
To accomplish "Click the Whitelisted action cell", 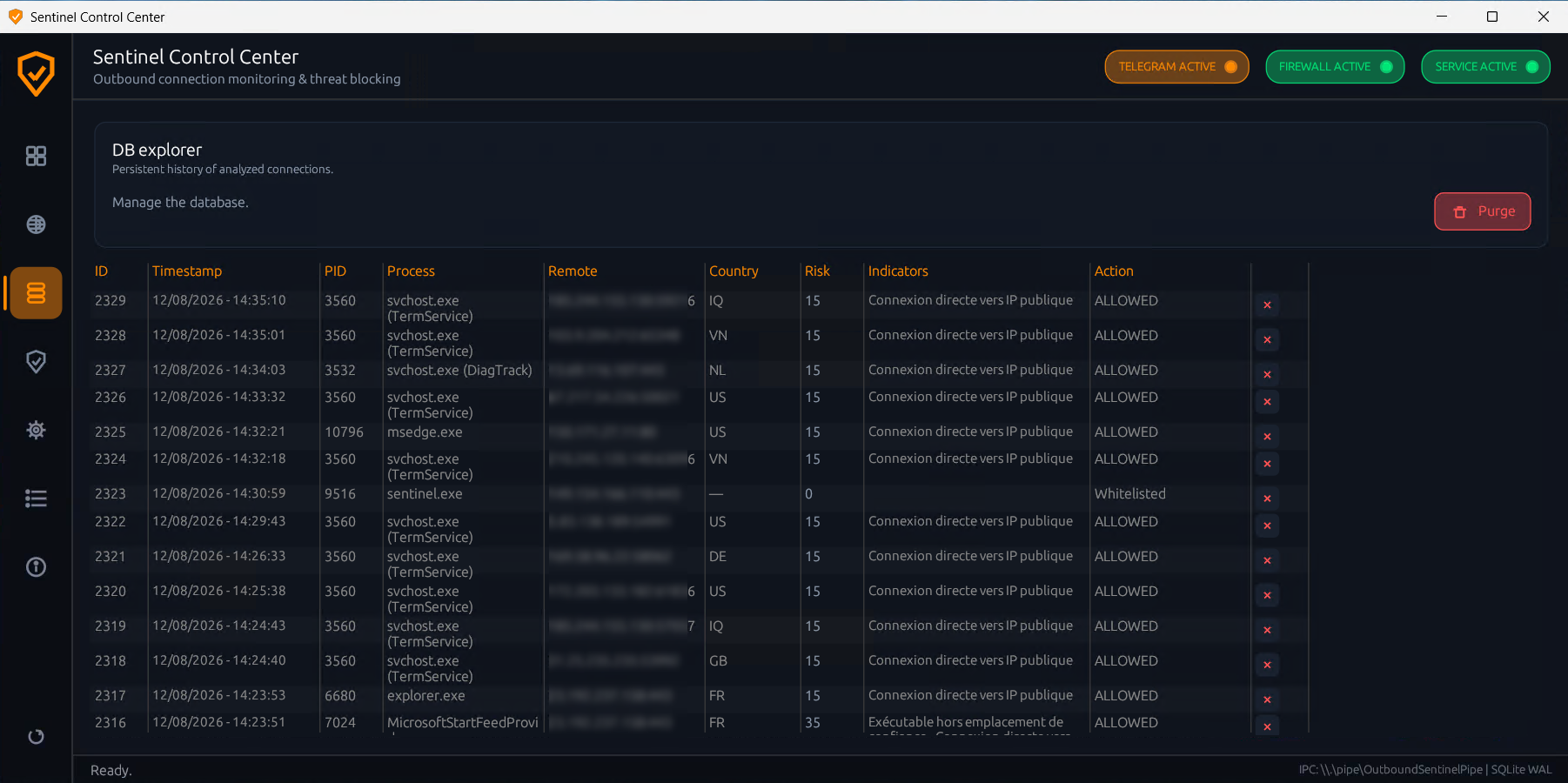I will tap(1129, 494).
